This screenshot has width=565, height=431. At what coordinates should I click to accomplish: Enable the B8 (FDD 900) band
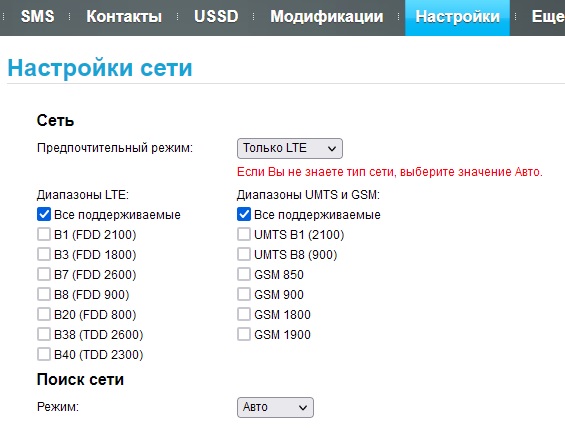44,294
